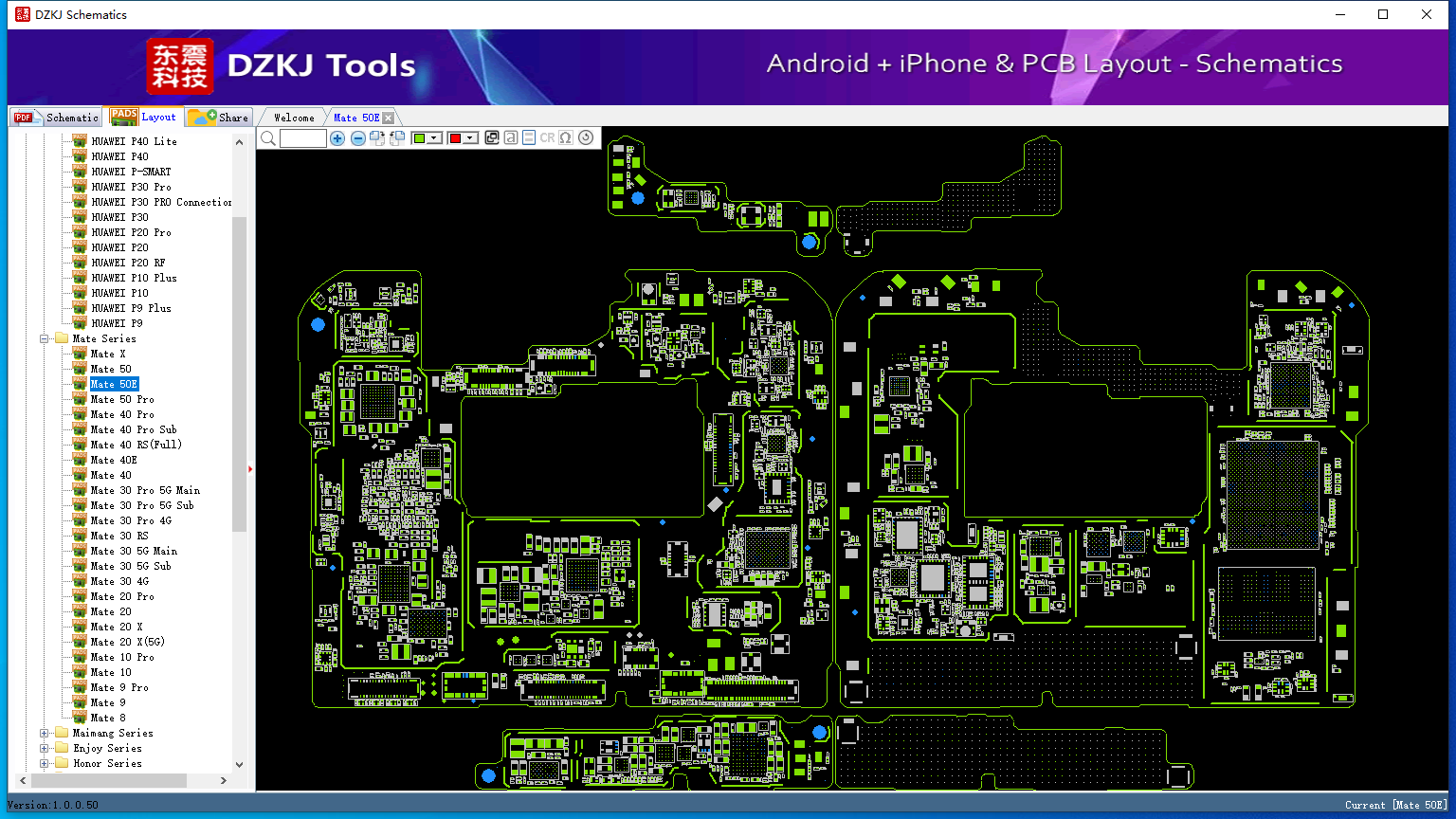
Task: Toggle the CR toolbar button
Action: tap(547, 138)
